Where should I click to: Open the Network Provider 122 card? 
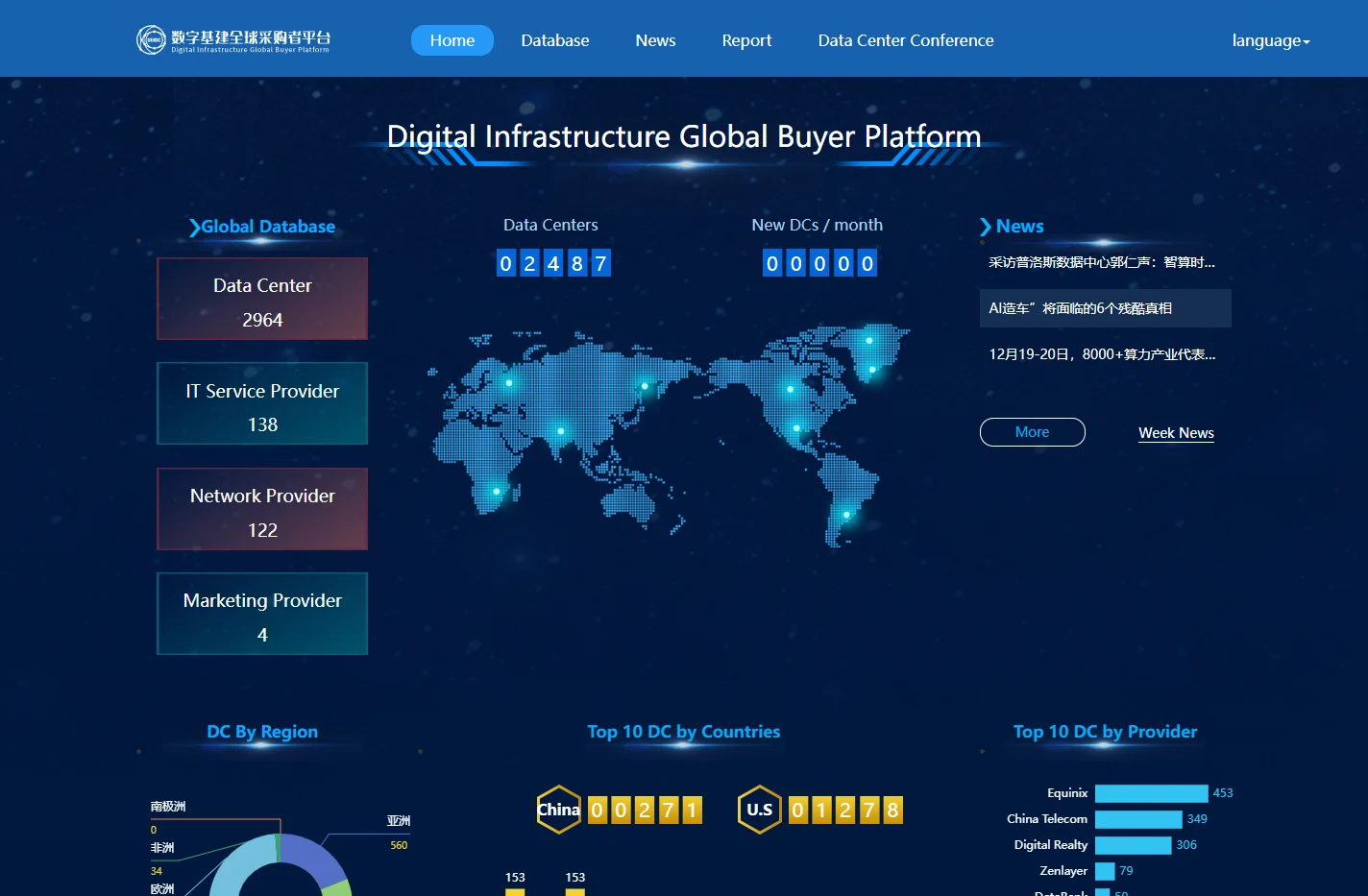[x=262, y=509]
